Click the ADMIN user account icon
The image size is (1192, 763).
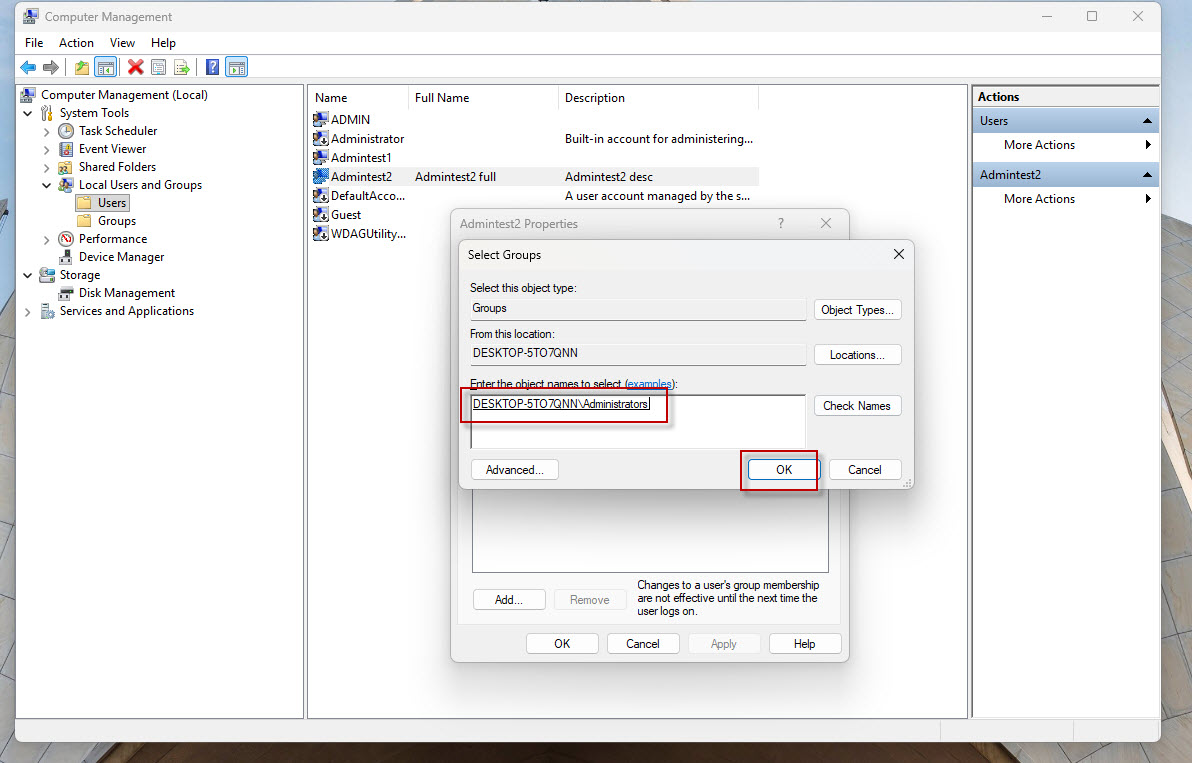click(x=321, y=119)
